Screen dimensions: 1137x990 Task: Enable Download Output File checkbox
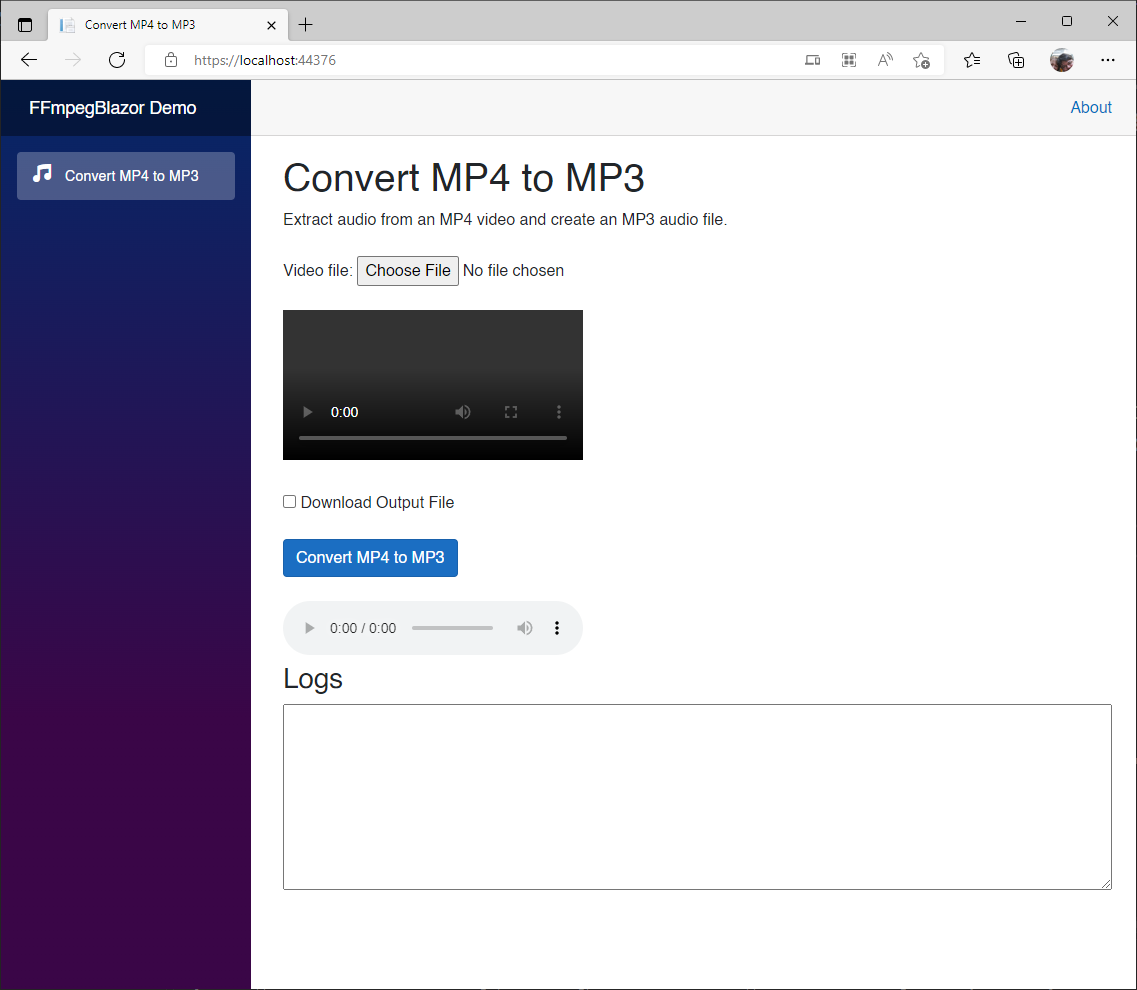(x=289, y=502)
